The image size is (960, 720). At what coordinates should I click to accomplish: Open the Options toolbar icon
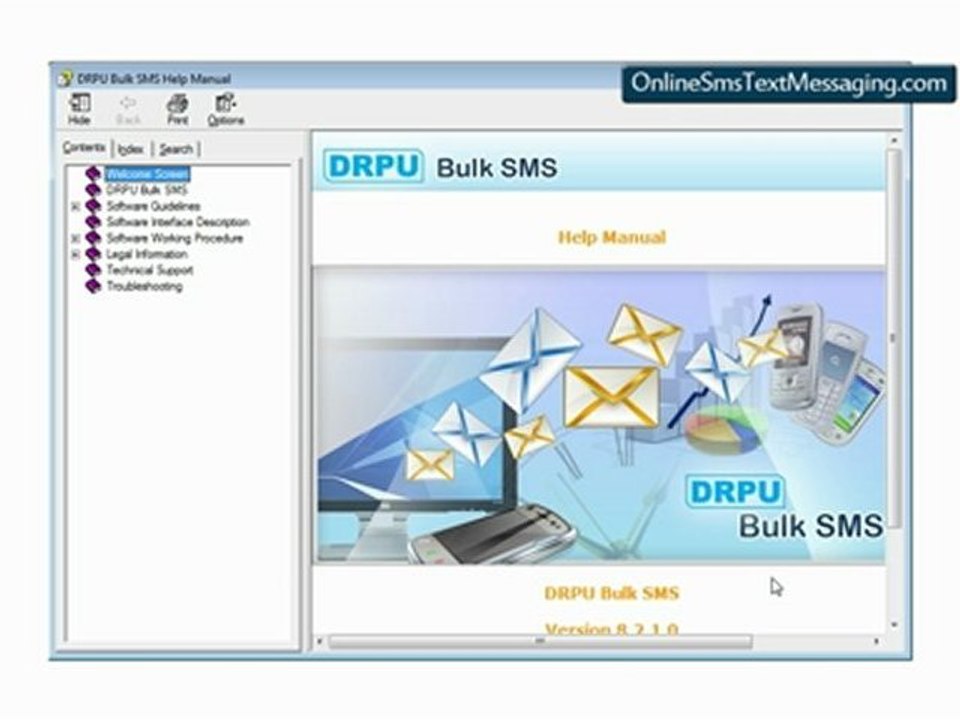tap(225, 109)
